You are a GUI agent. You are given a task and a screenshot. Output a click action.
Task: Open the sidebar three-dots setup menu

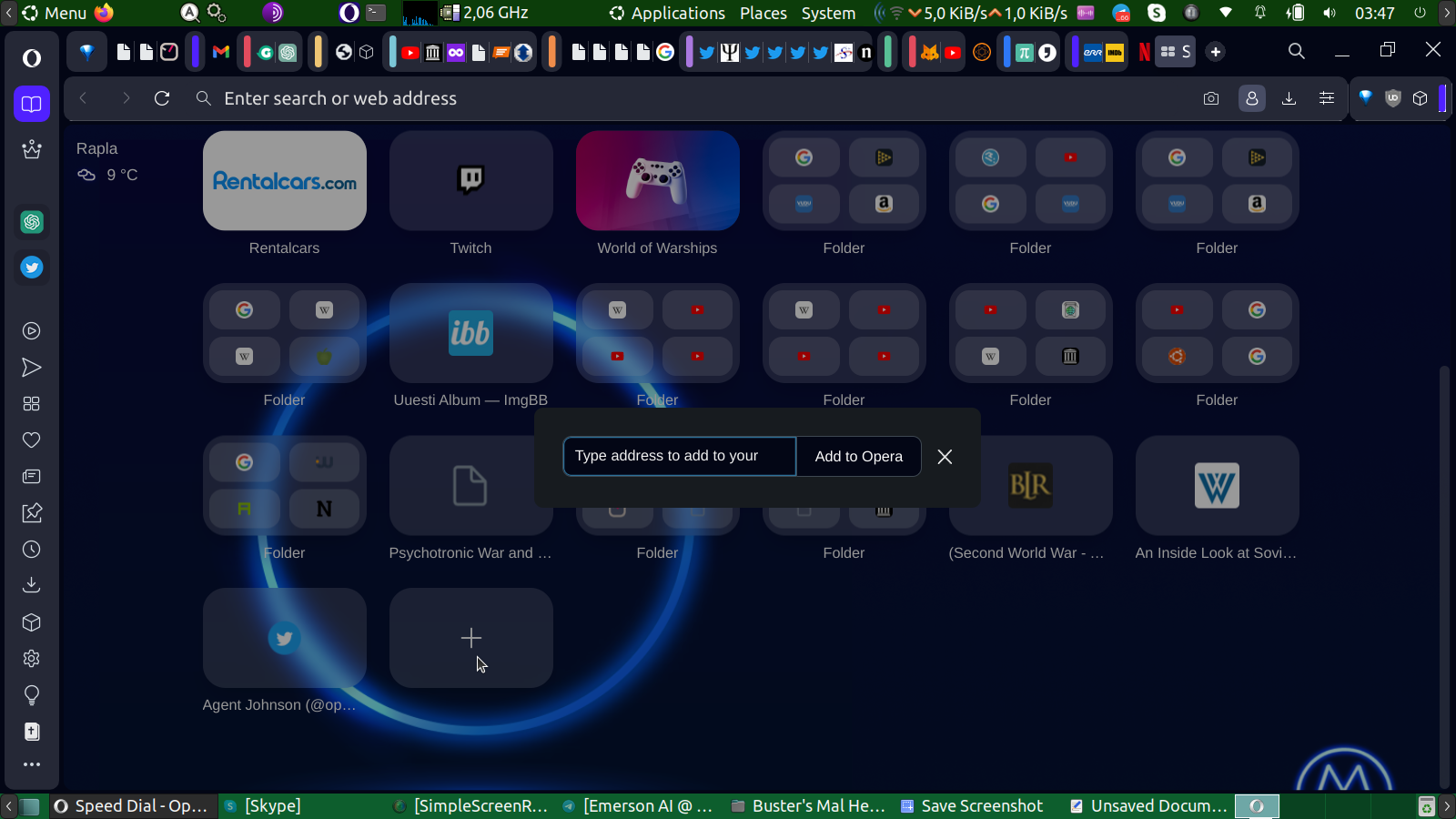pyautogui.click(x=32, y=764)
